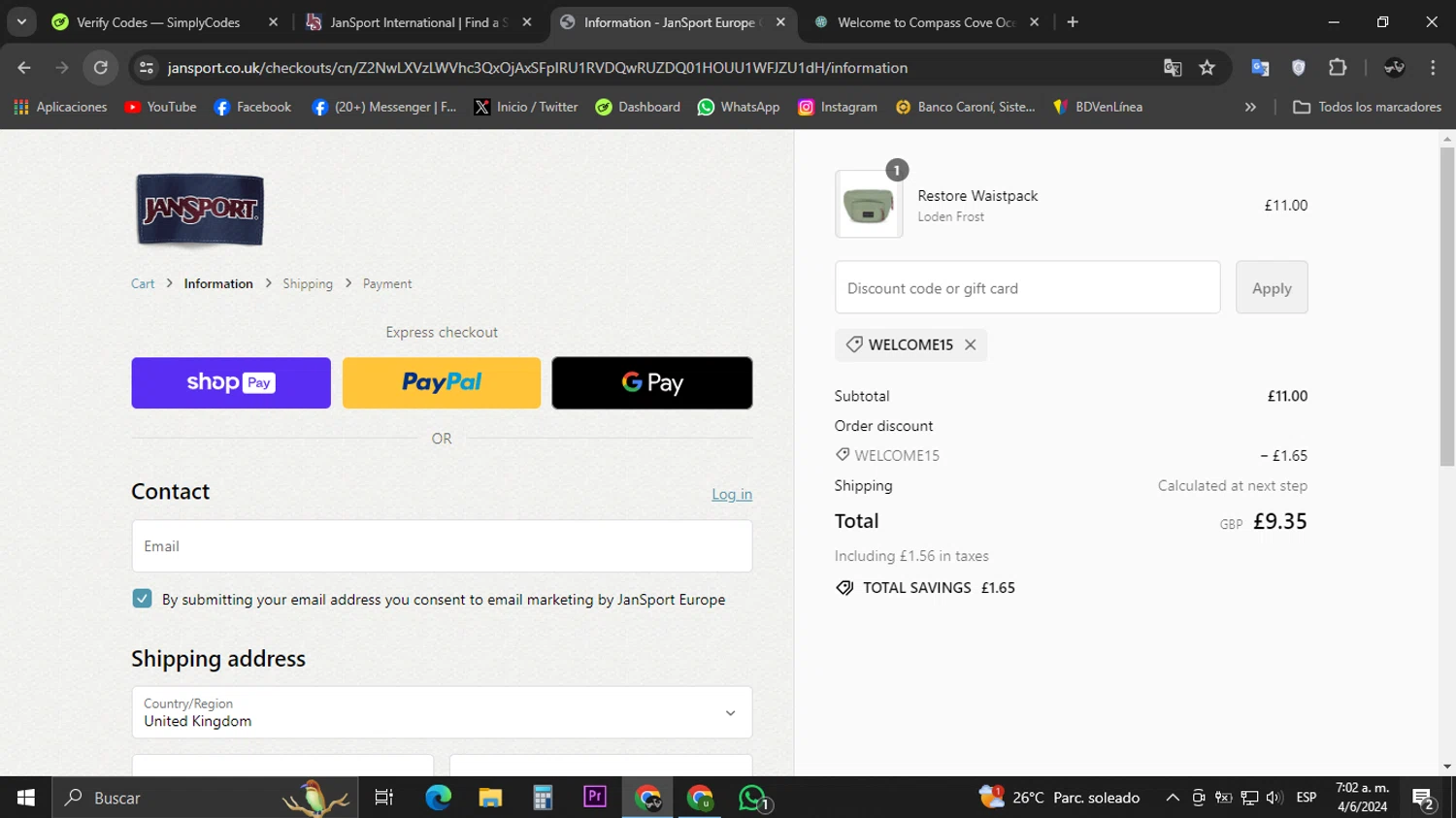Click the Log in link

tap(732, 494)
